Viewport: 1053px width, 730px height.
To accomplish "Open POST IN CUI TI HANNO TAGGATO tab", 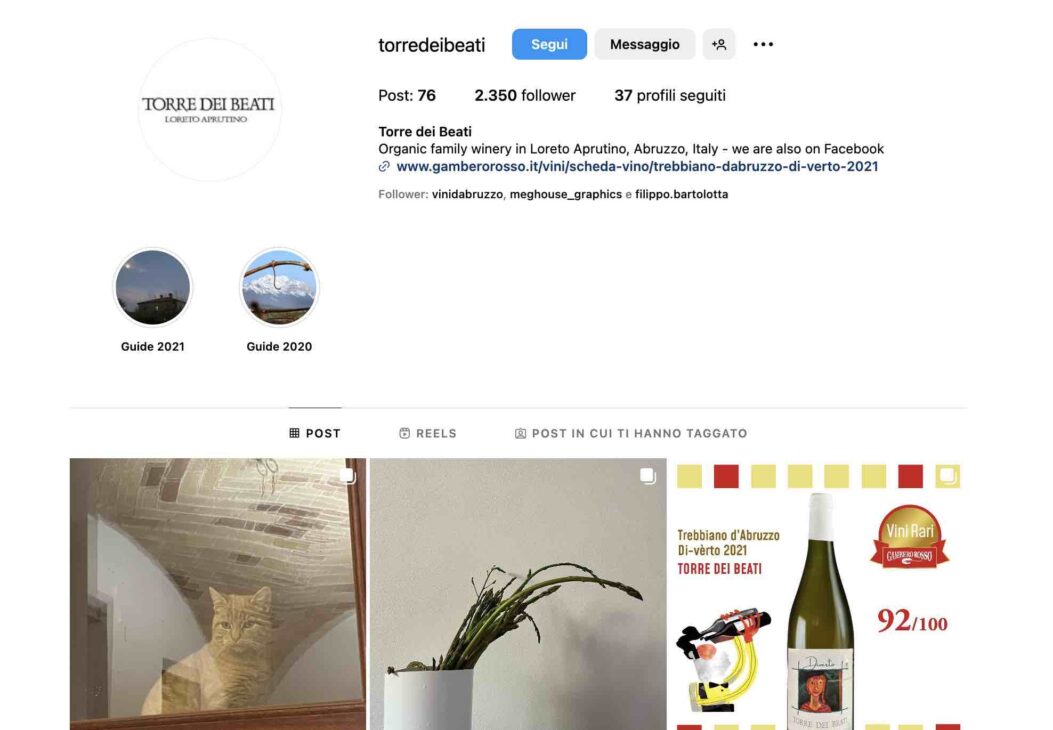I will tap(631, 433).
